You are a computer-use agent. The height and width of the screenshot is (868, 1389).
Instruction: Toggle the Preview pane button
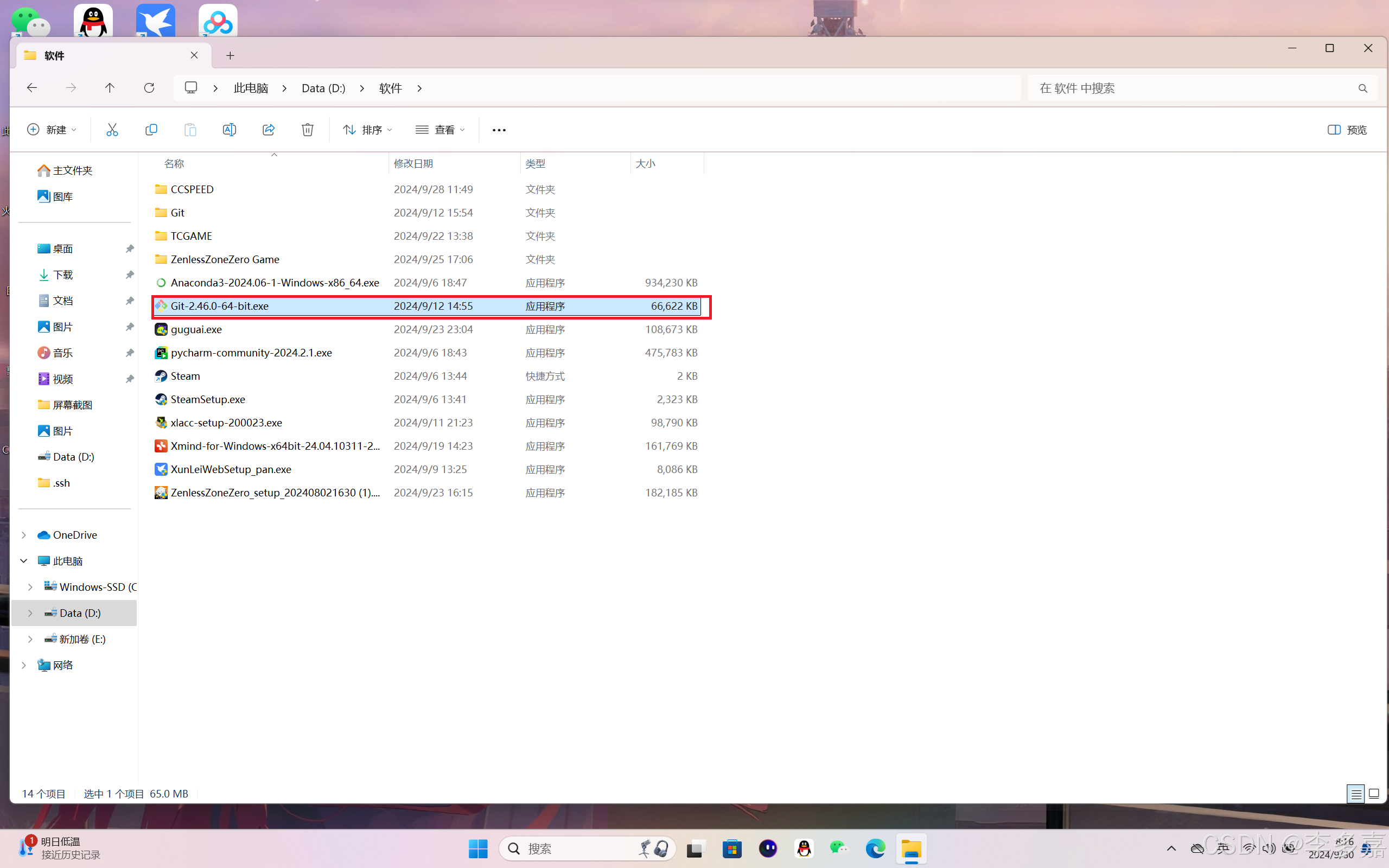coord(1347,130)
